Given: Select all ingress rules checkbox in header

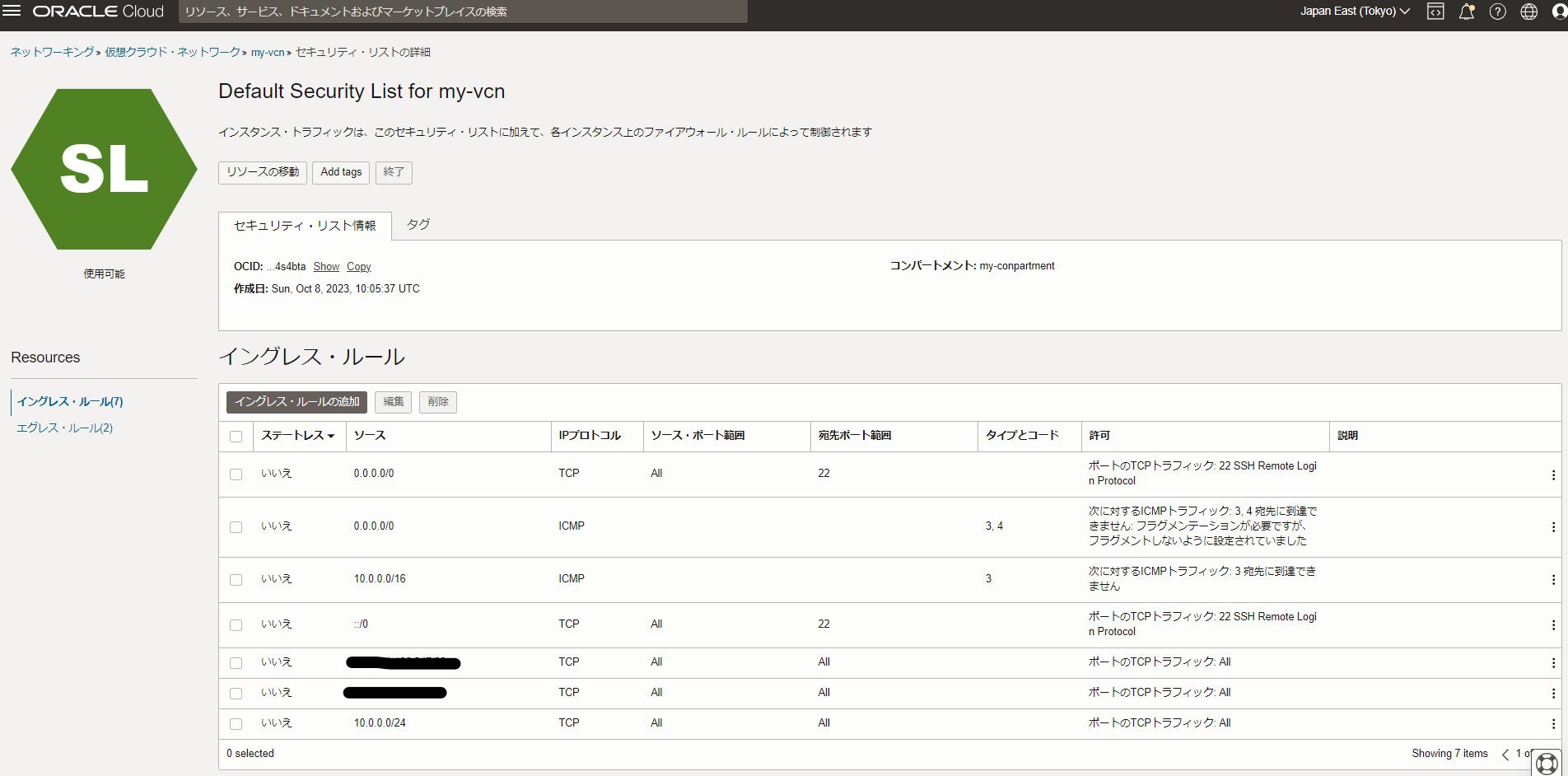Looking at the screenshot, I should coord(236,437).
